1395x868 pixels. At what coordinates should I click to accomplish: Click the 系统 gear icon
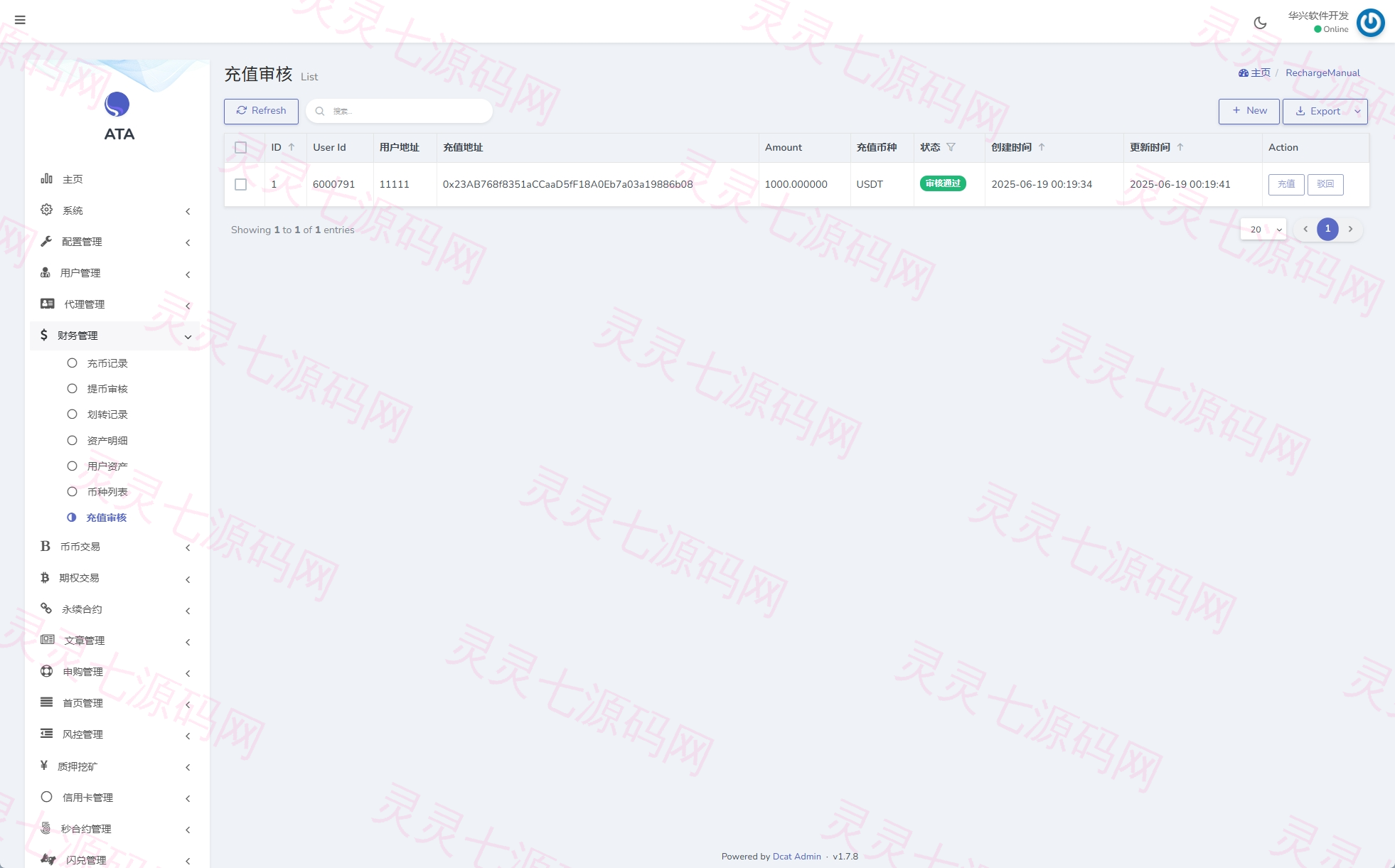click(x=46, y=210)
